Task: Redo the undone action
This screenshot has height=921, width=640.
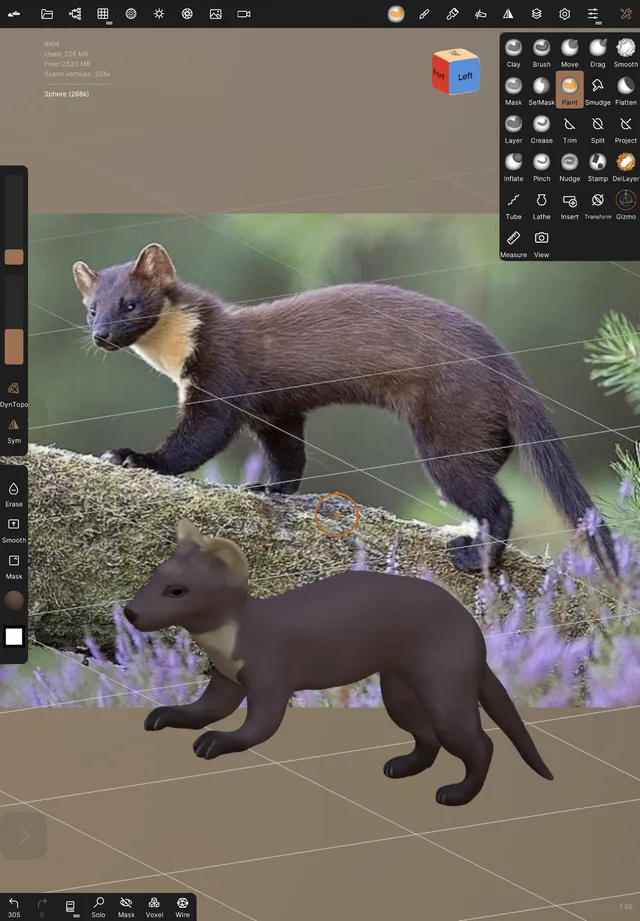Action: 42,906
